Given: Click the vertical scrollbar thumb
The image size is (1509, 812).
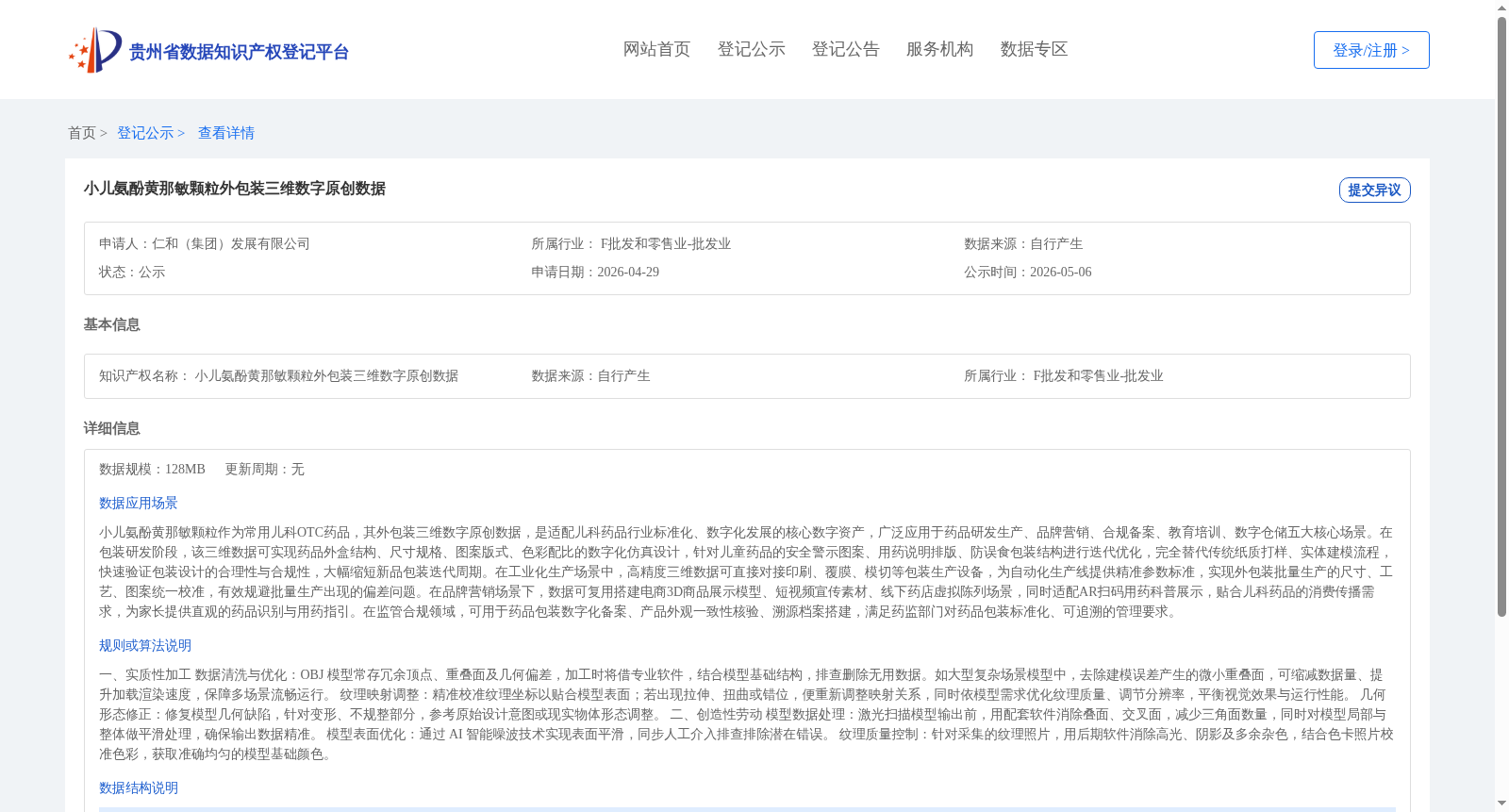Looking at the screenshot, I should click(x=1501, y=317).
